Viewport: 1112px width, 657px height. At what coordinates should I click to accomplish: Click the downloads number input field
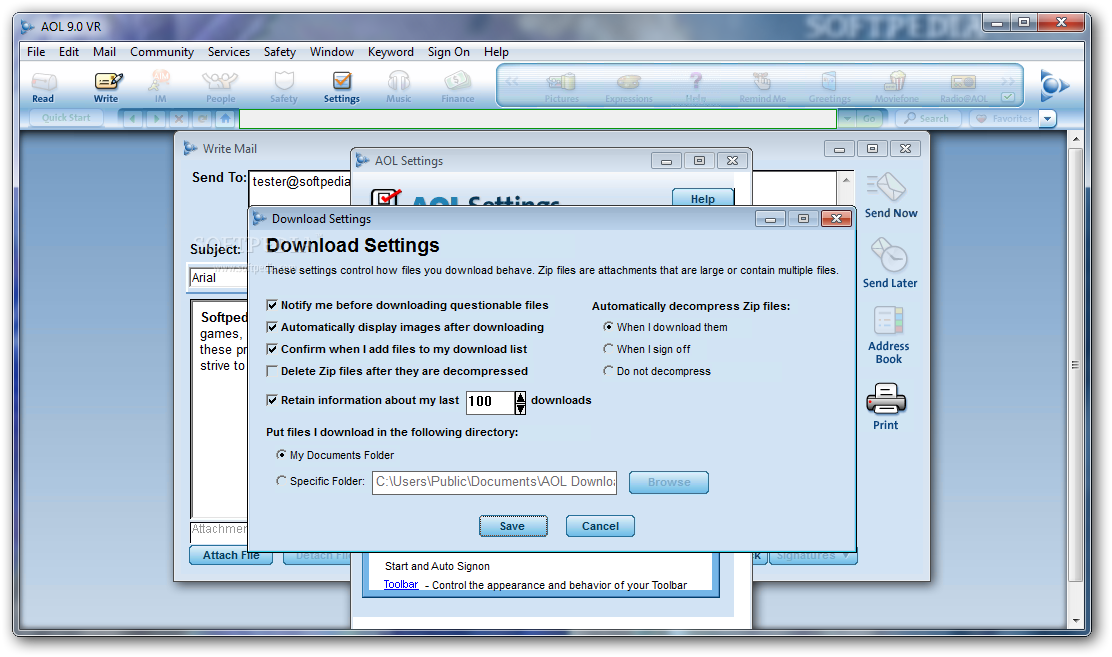click(490, 402)
